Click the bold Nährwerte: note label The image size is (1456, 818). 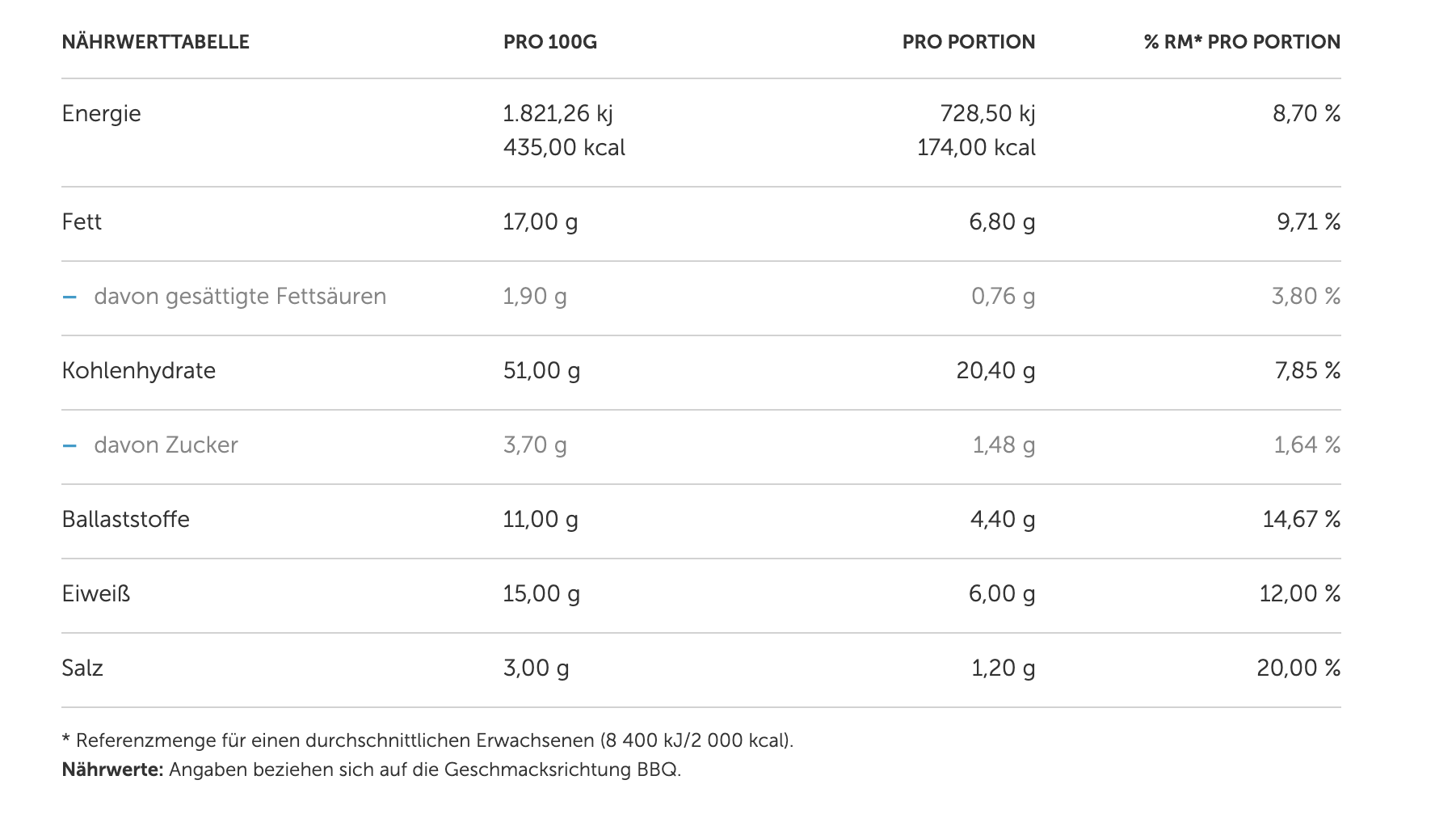coord(112,770)
